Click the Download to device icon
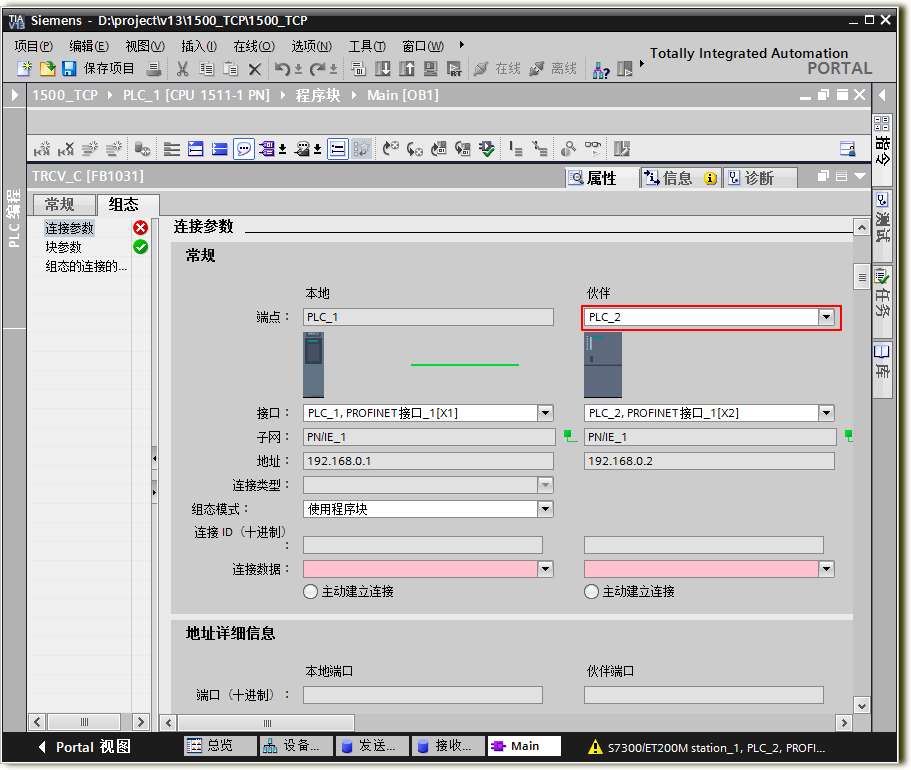 [382, 69]
